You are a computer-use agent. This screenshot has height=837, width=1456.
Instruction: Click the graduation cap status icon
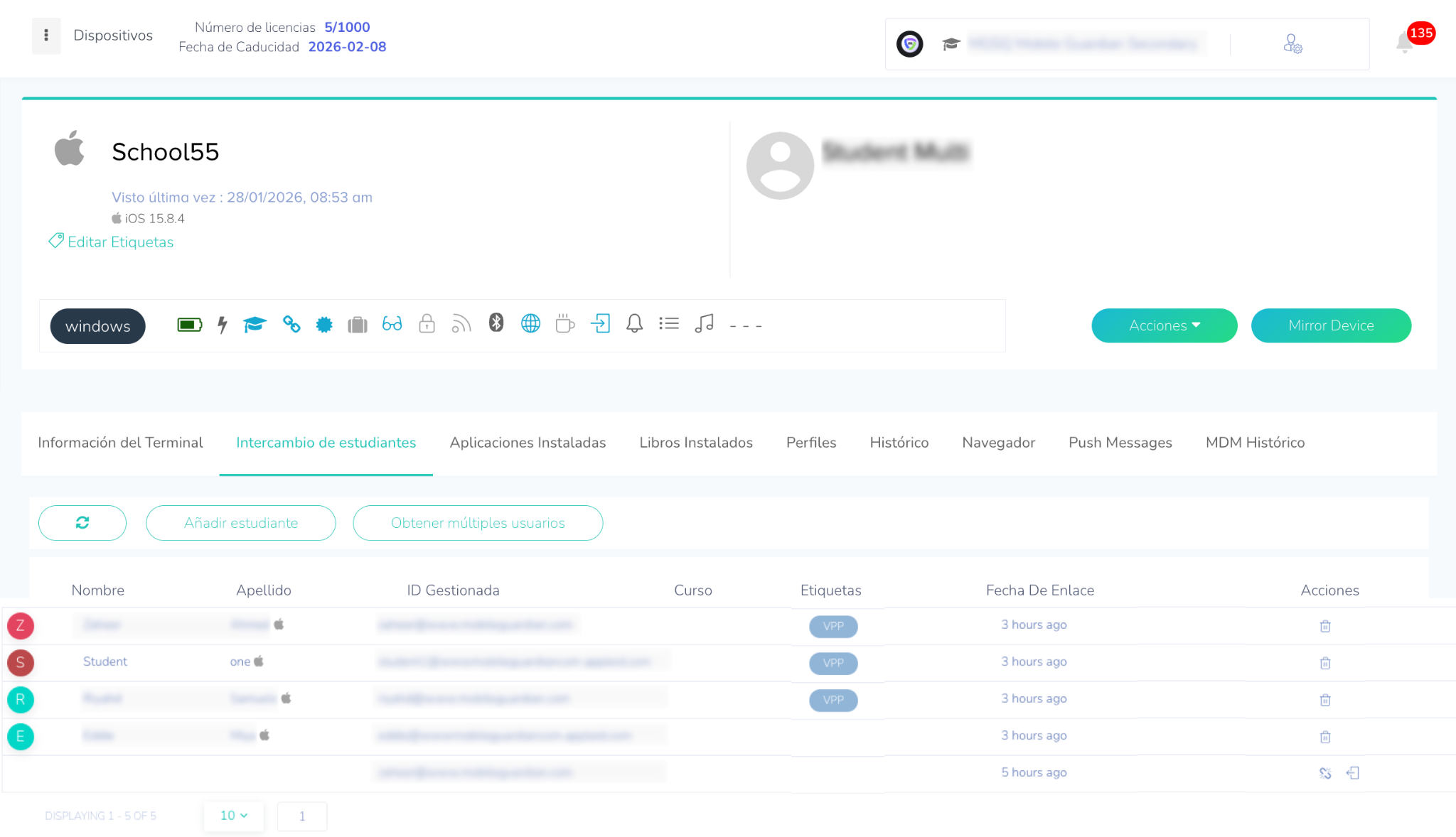click(x=255, y=325)
